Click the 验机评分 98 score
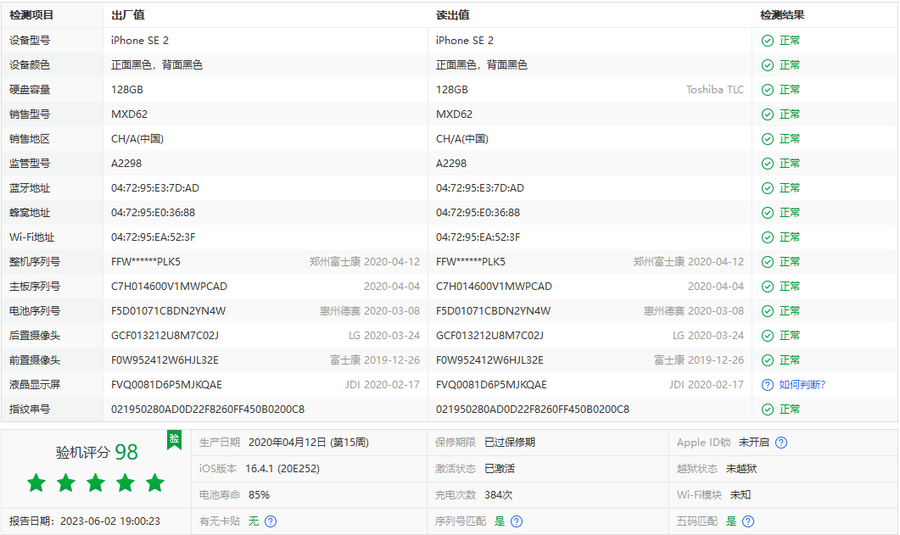 click(96, 452)
